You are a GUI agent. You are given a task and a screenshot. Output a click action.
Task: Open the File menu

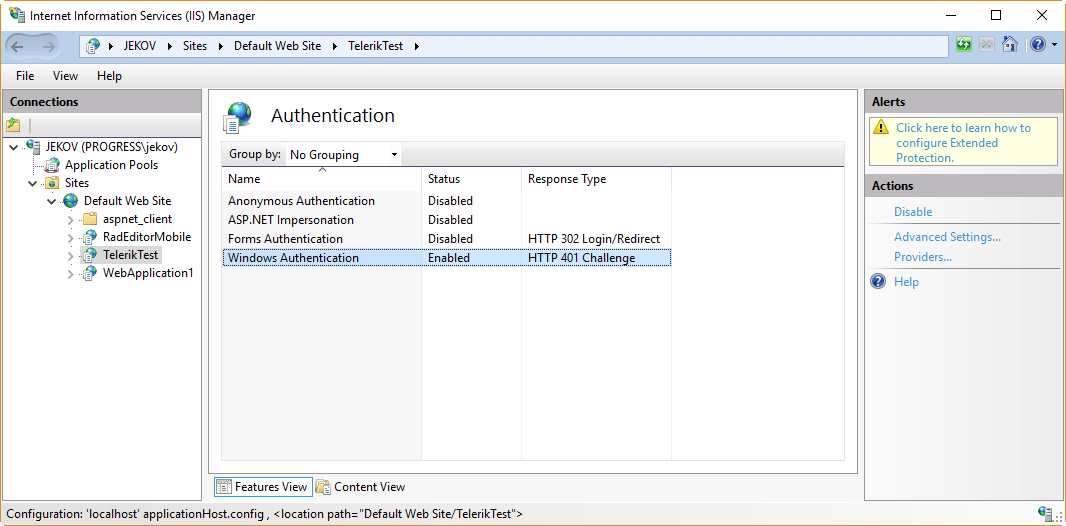pyautogui.click(x=25, y=75)
